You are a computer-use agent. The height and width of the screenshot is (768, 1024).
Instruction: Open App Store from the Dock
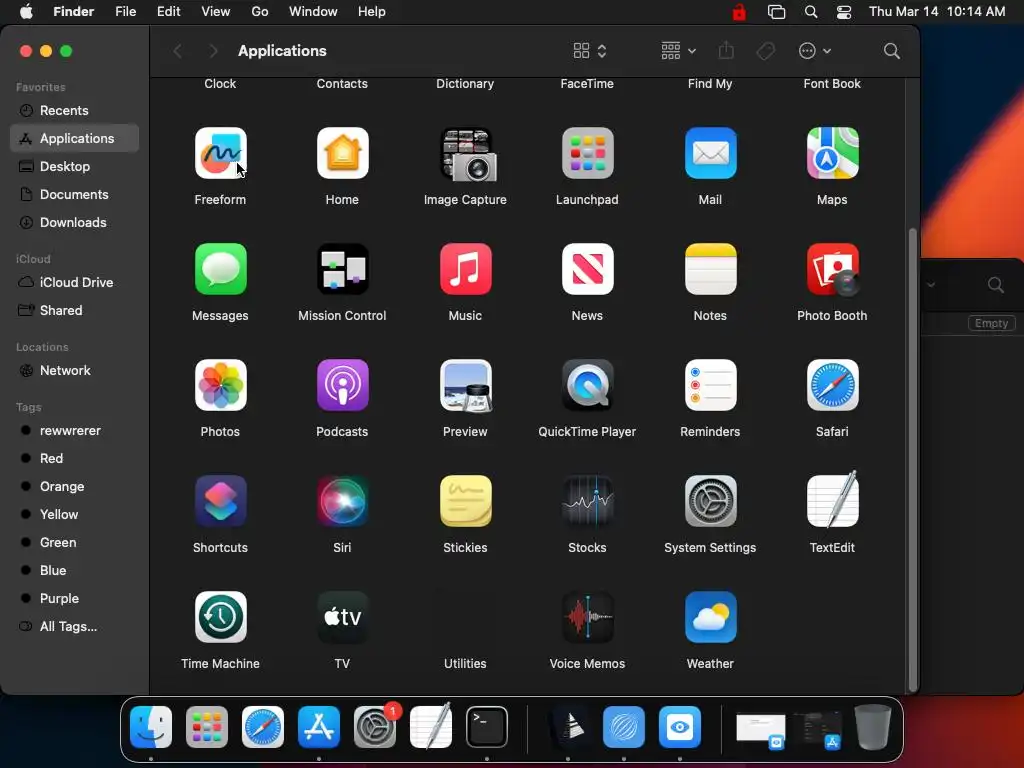[x=319, y=727]
